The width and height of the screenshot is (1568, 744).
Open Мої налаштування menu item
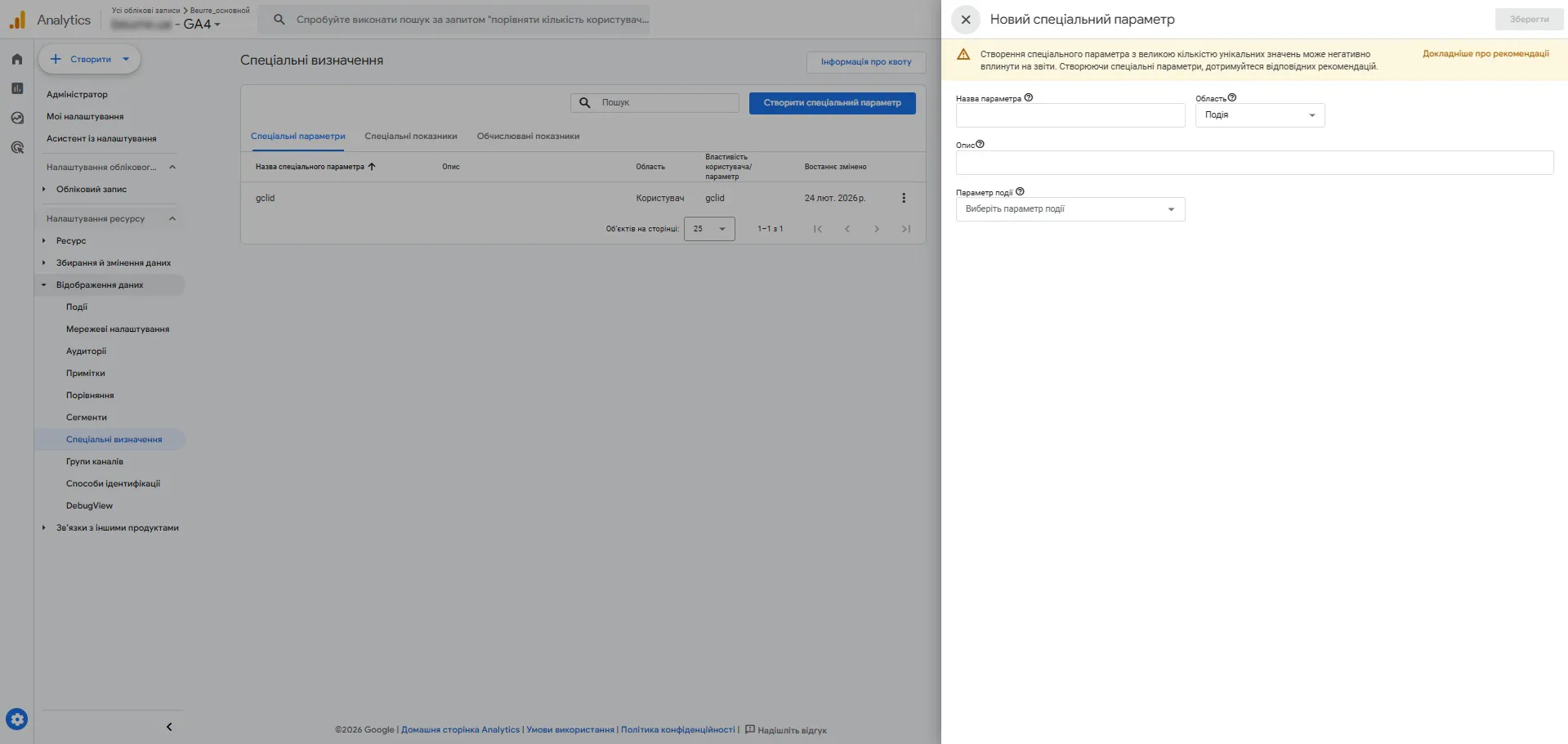[x=85, y=116]
